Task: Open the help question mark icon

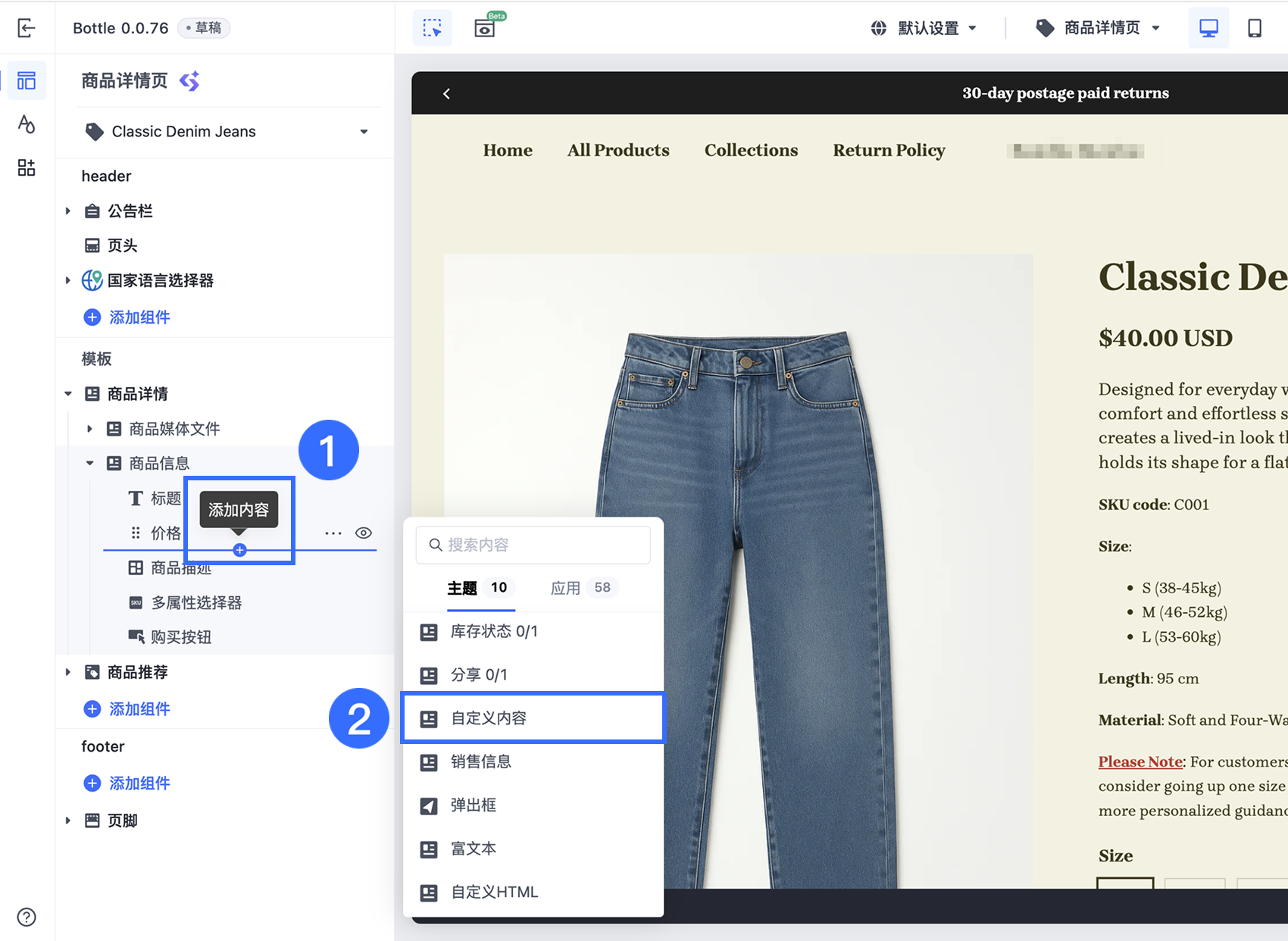Action: coord(27,917)
